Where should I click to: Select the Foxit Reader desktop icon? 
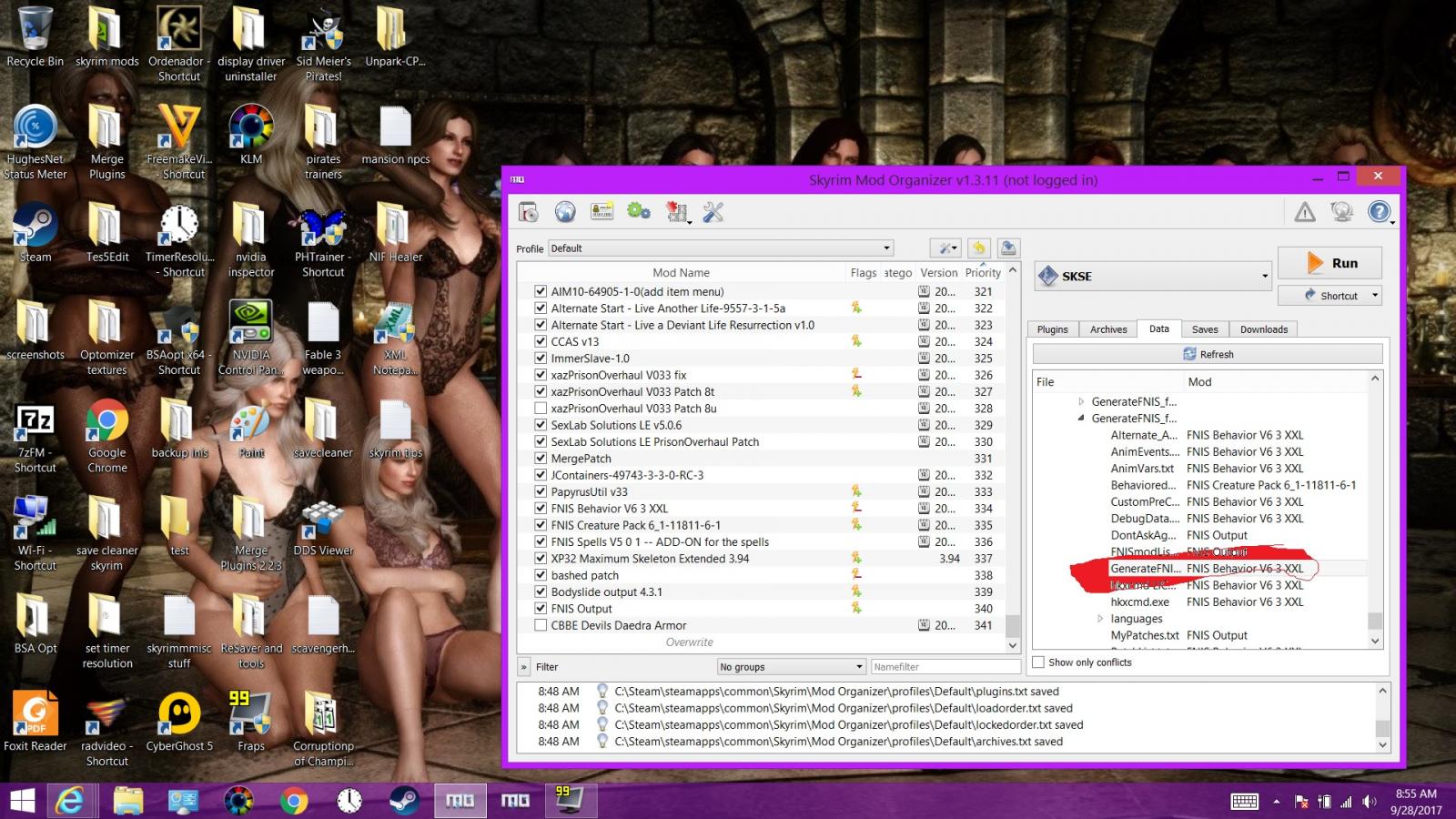click(35, 721)
